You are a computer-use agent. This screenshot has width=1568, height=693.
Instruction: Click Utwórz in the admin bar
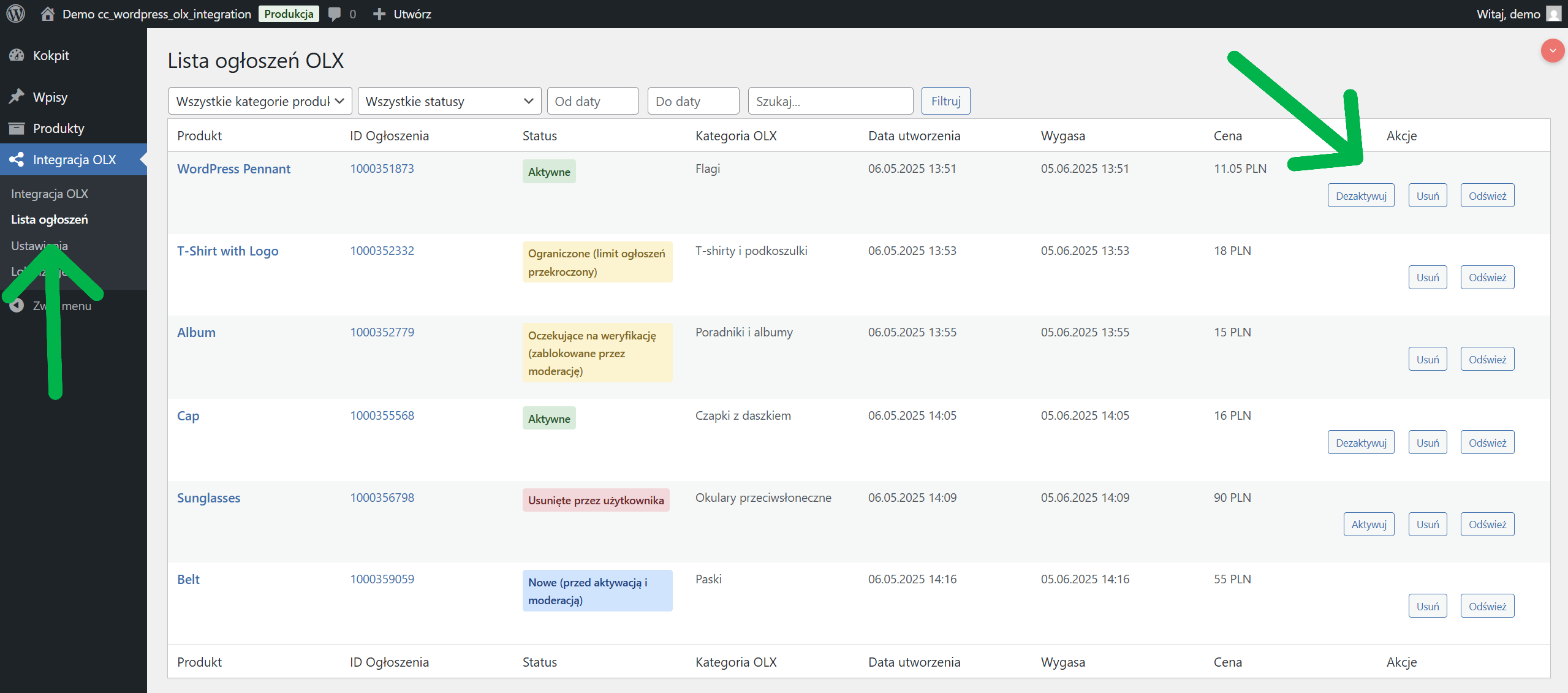click(x=412, y=13)
